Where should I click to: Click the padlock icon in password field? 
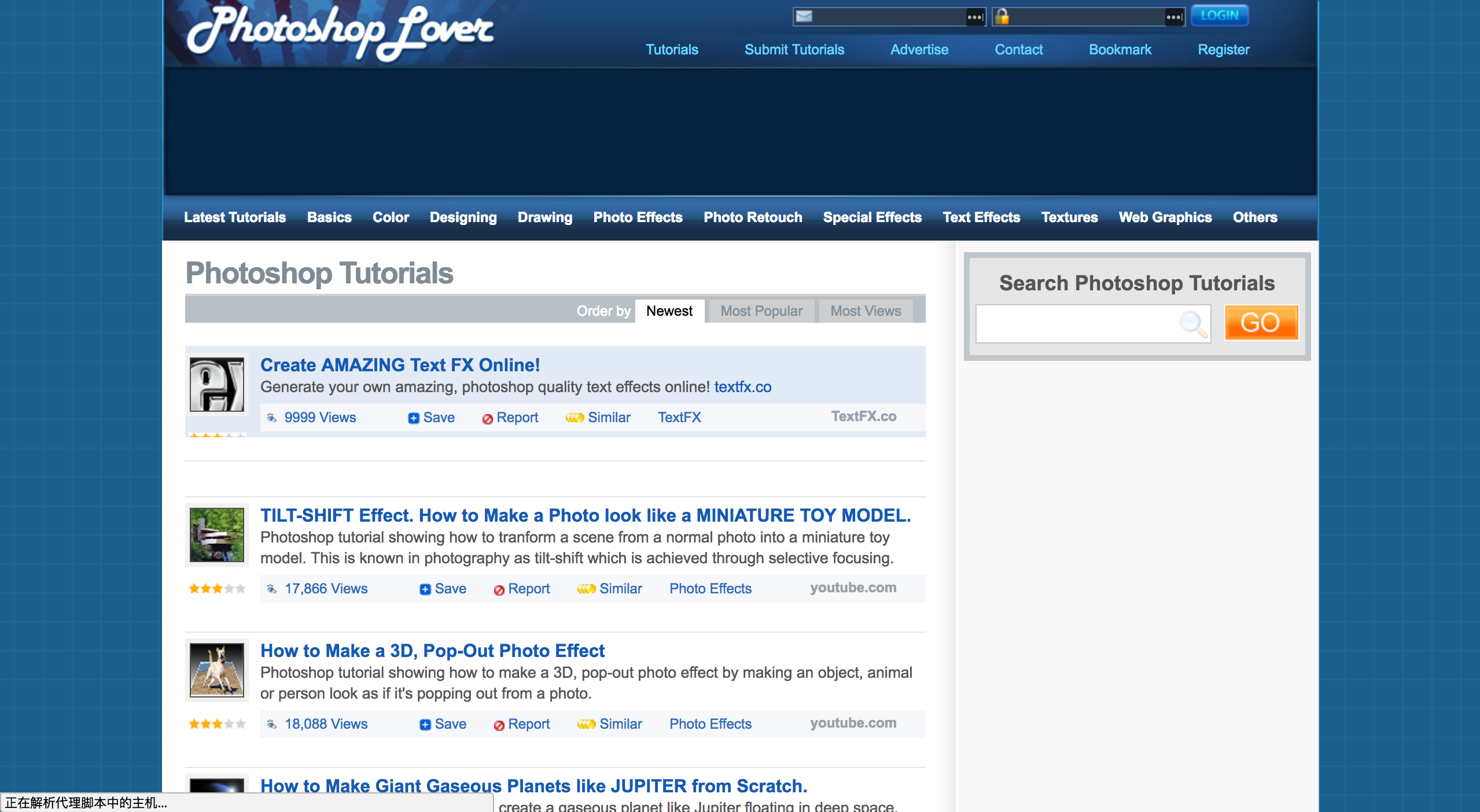click(1002, 16)
